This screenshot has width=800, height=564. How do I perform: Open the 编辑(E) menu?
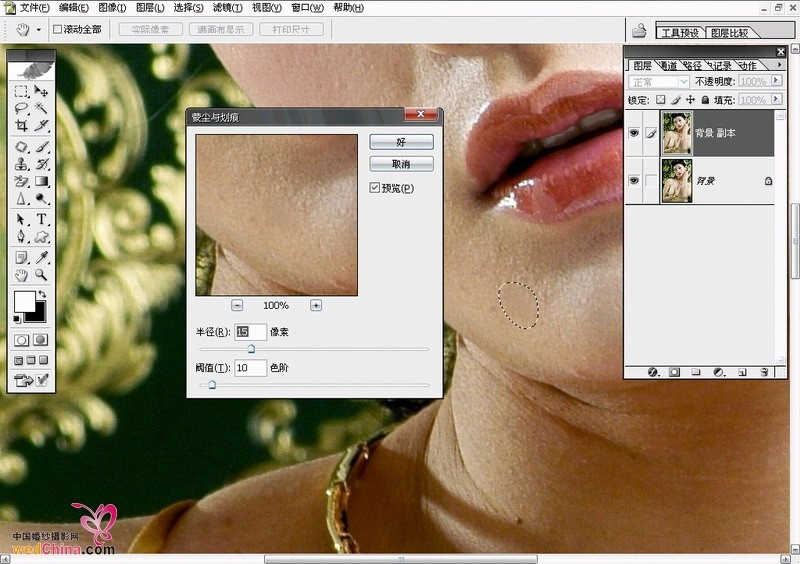tap(73, 8)
